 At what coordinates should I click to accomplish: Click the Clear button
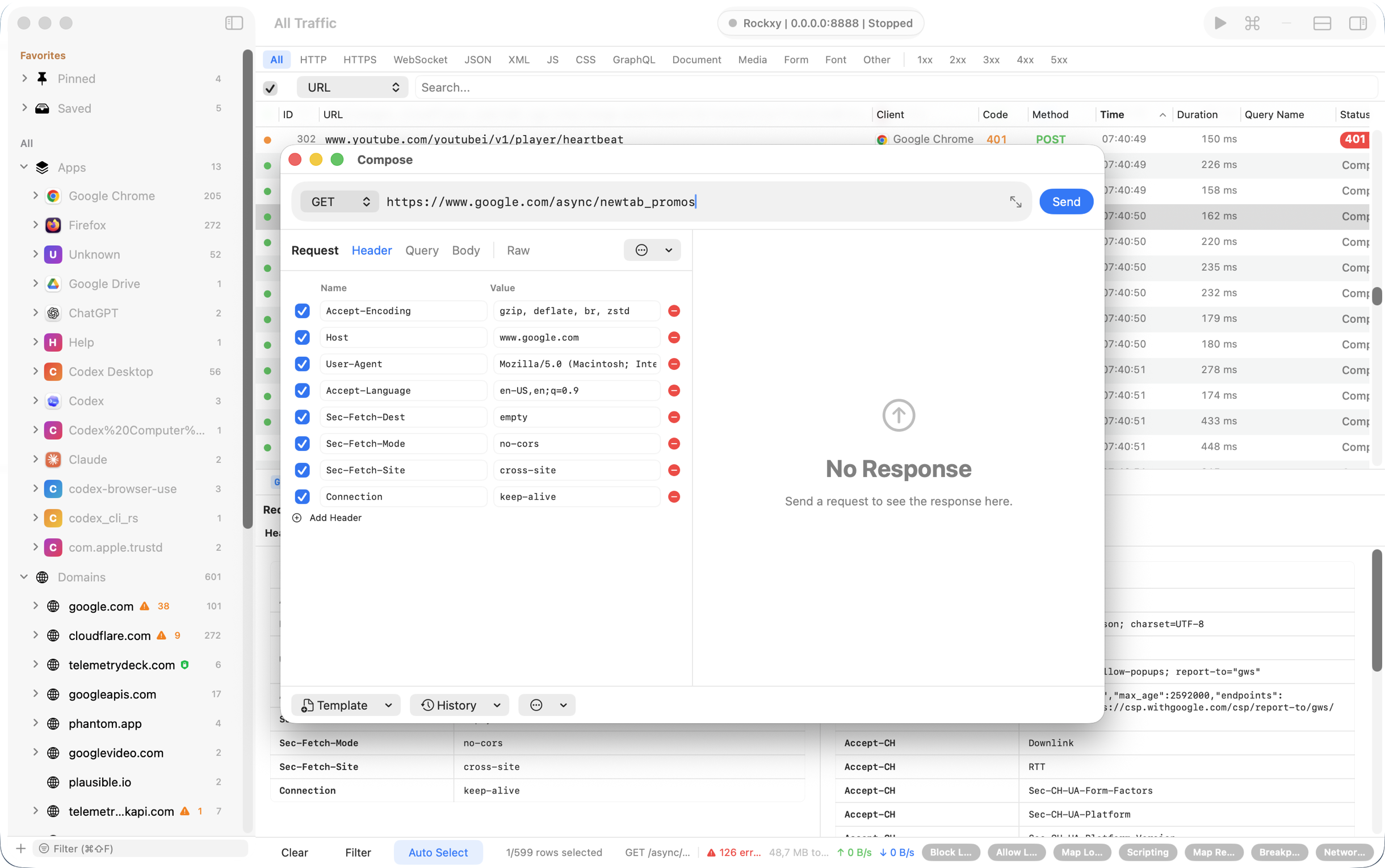pos(295,853)
